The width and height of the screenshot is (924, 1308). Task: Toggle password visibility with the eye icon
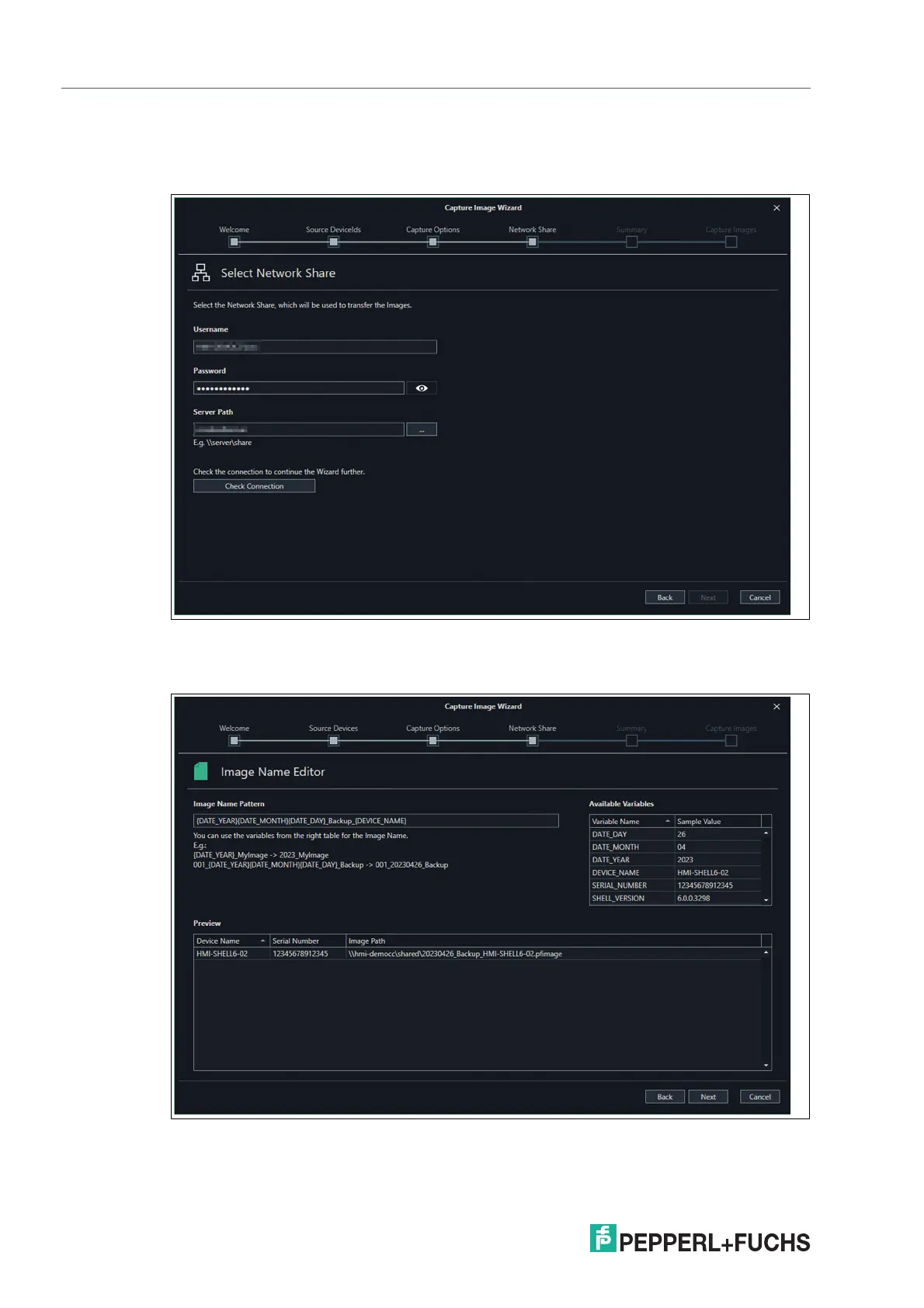(x=422, y=388)
